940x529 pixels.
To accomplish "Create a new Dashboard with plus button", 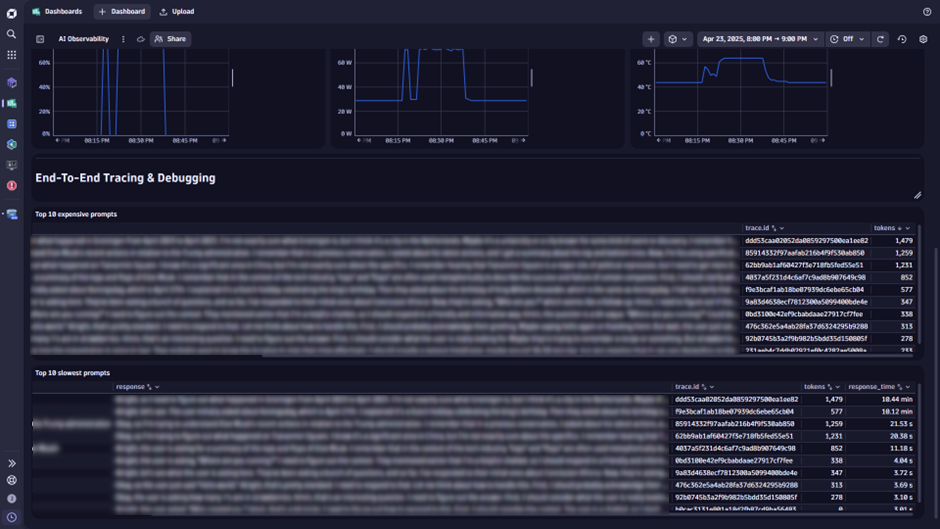I will coord(121,12).
